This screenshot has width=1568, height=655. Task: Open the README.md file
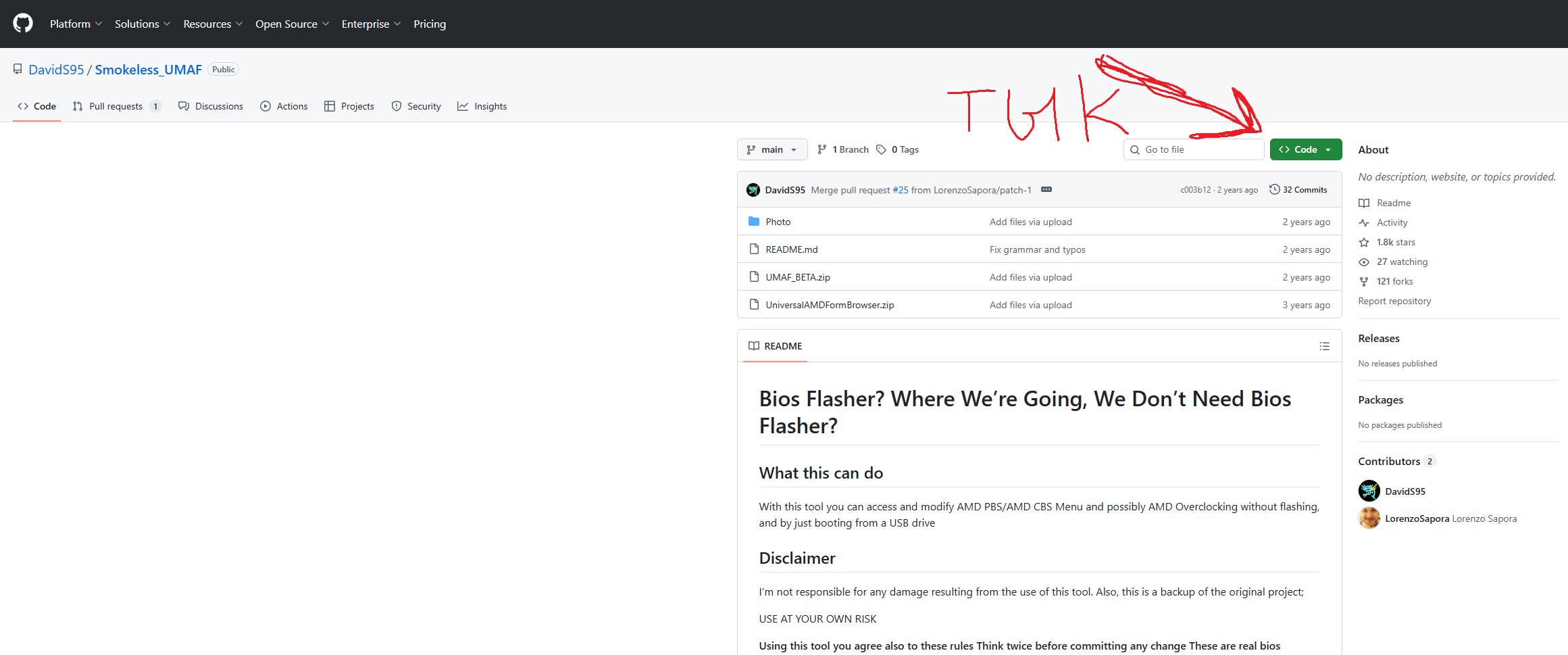792,249
